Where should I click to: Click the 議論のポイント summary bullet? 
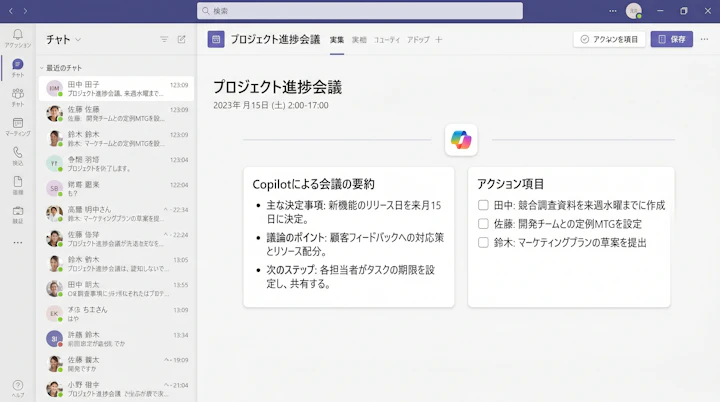[355, 244]
